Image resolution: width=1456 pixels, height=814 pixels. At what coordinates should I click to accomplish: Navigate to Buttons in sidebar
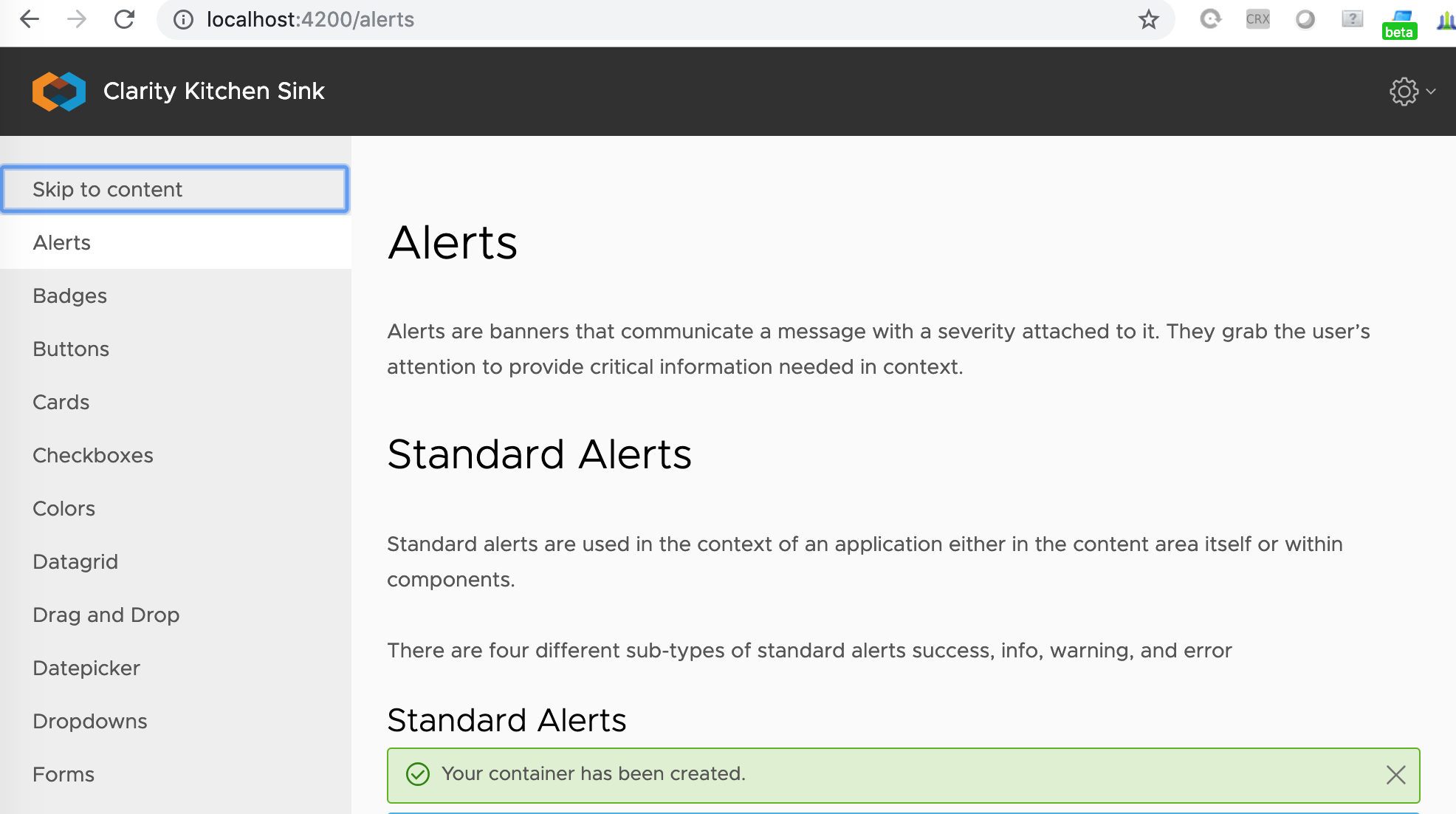click(71, 349)
